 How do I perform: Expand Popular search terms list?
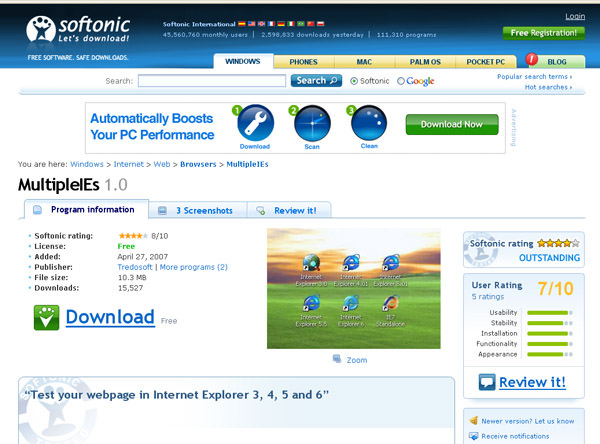tap(534, 76)
